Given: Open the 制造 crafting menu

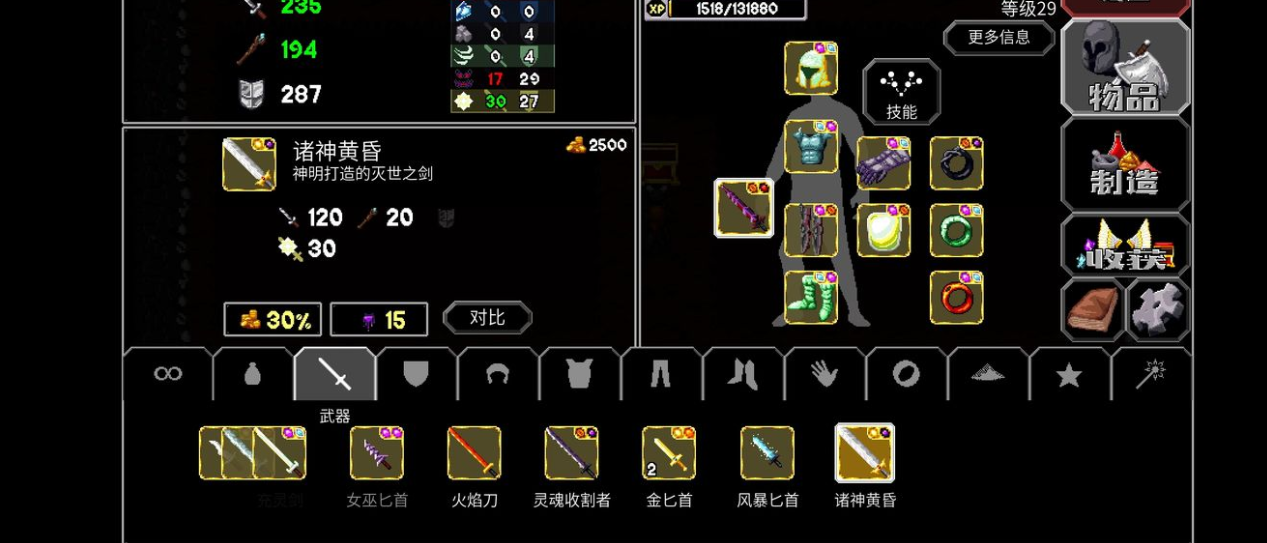Looking at the screenshot, I should click(x=1125, y=164).
